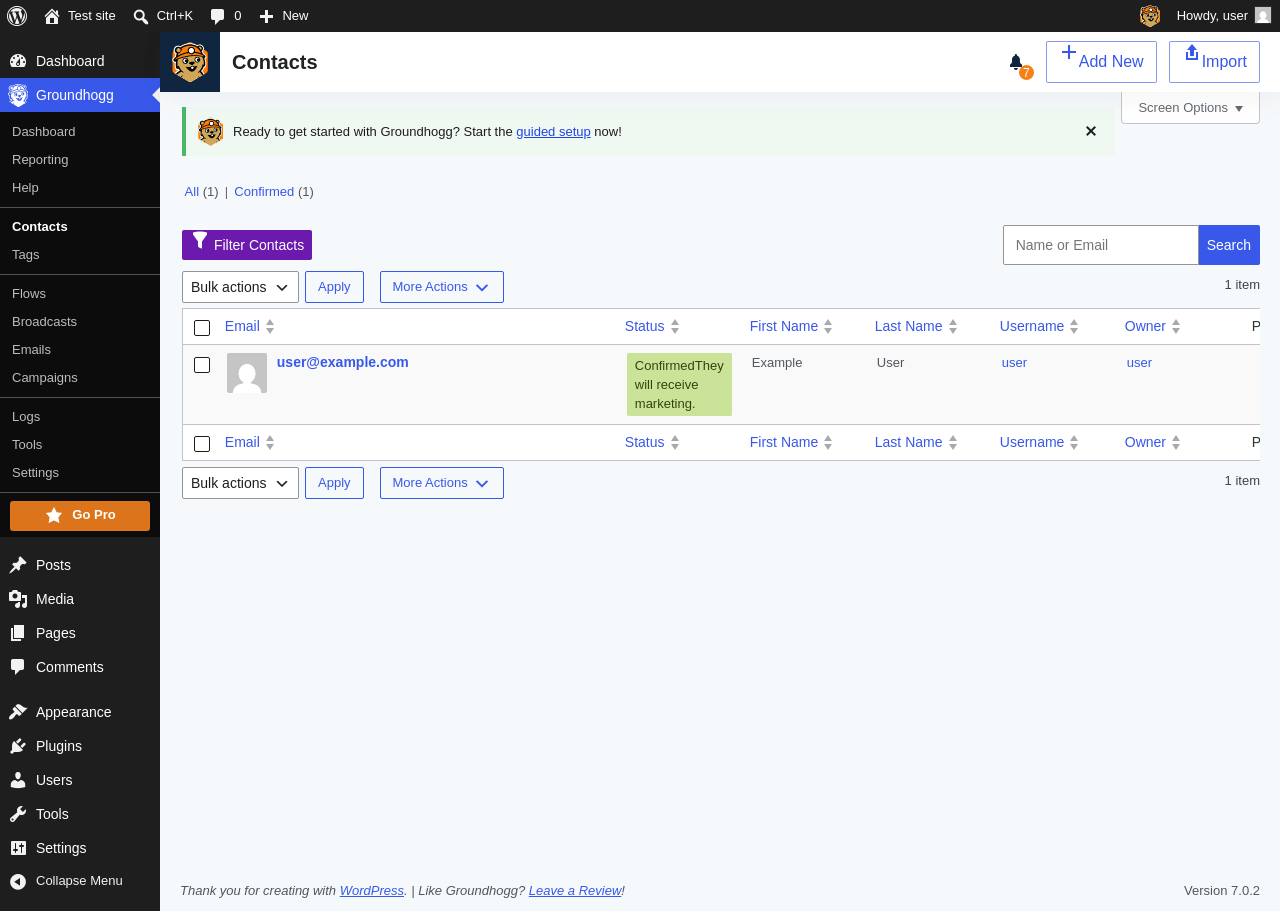
Task: Open Howdy, user avatar menu
Action: (x=1223, y=15)
